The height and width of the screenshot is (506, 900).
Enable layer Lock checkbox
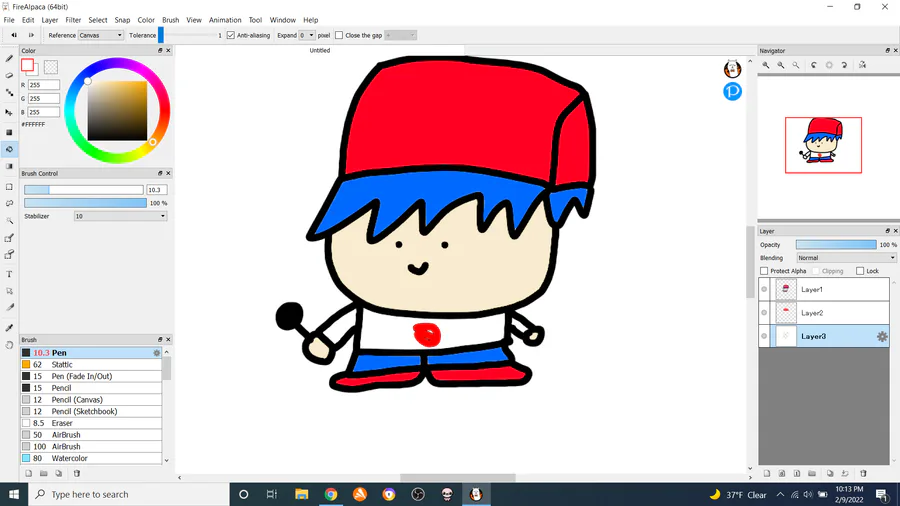pos(860,271)
